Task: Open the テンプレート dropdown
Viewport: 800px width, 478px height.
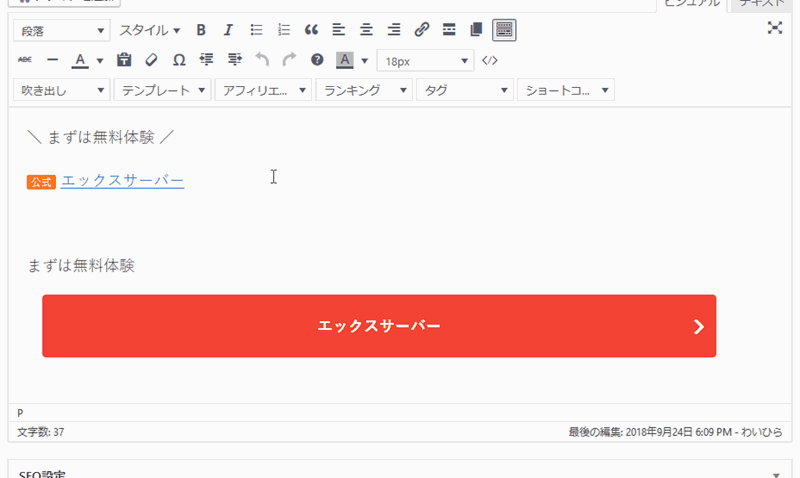Action: [162, 90]
